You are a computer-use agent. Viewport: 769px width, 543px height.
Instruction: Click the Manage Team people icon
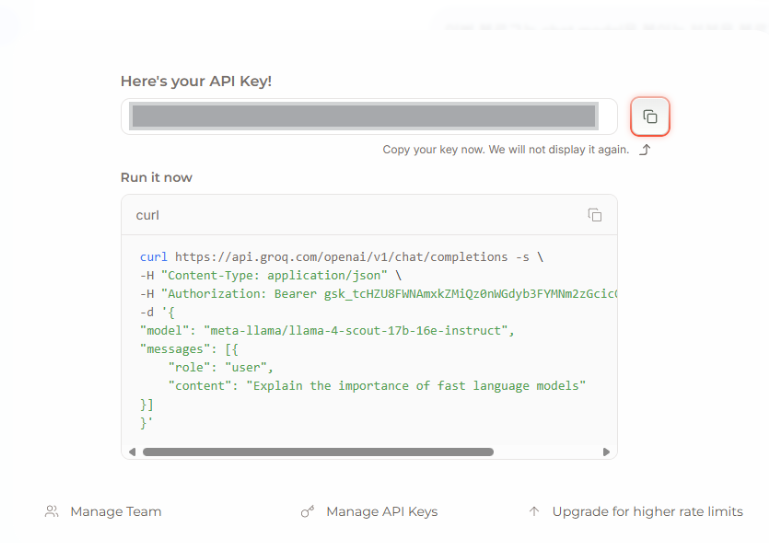tap(51, 512)
